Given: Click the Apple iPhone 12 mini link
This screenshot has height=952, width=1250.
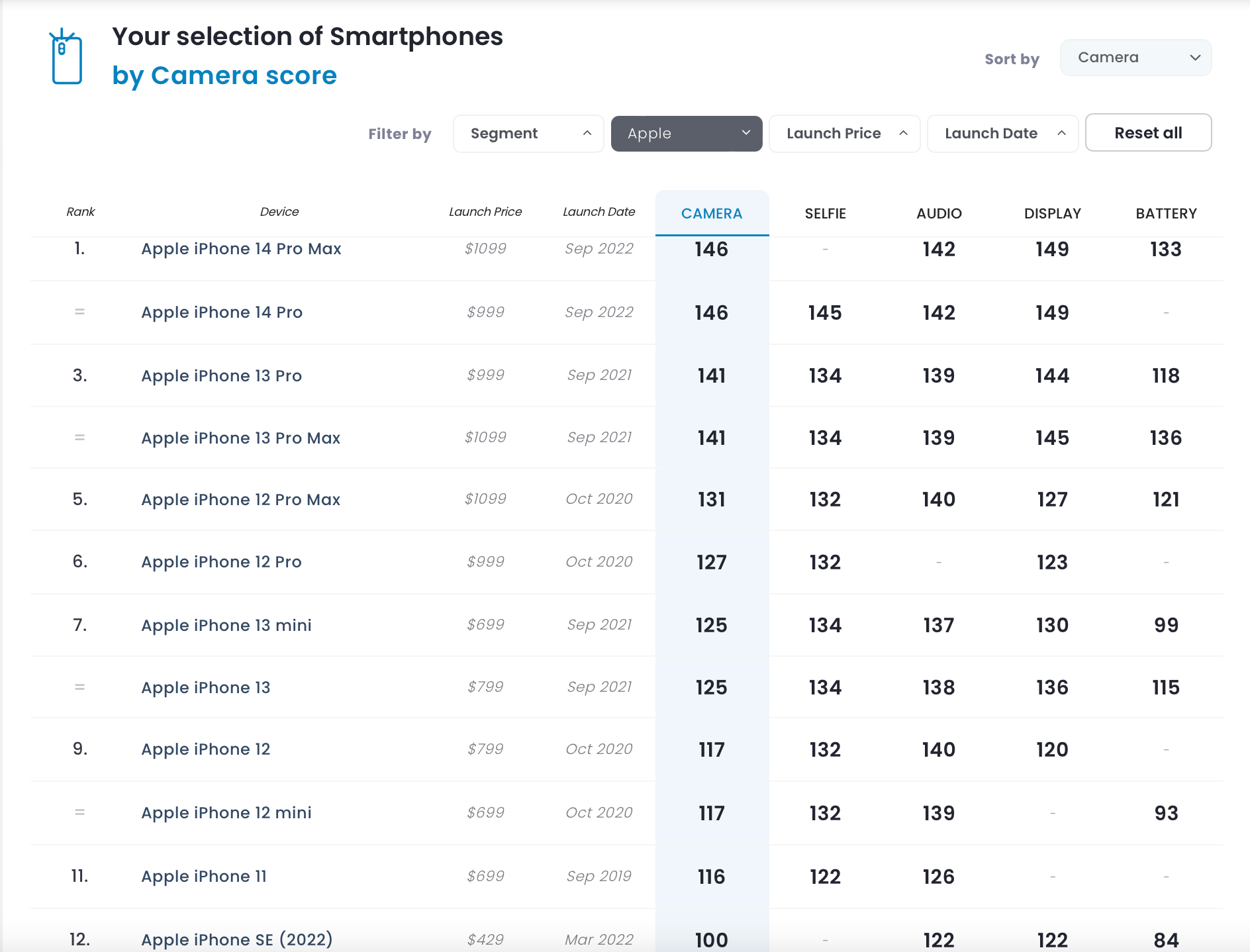Looking at the screenshot, I should click(226, 813).
